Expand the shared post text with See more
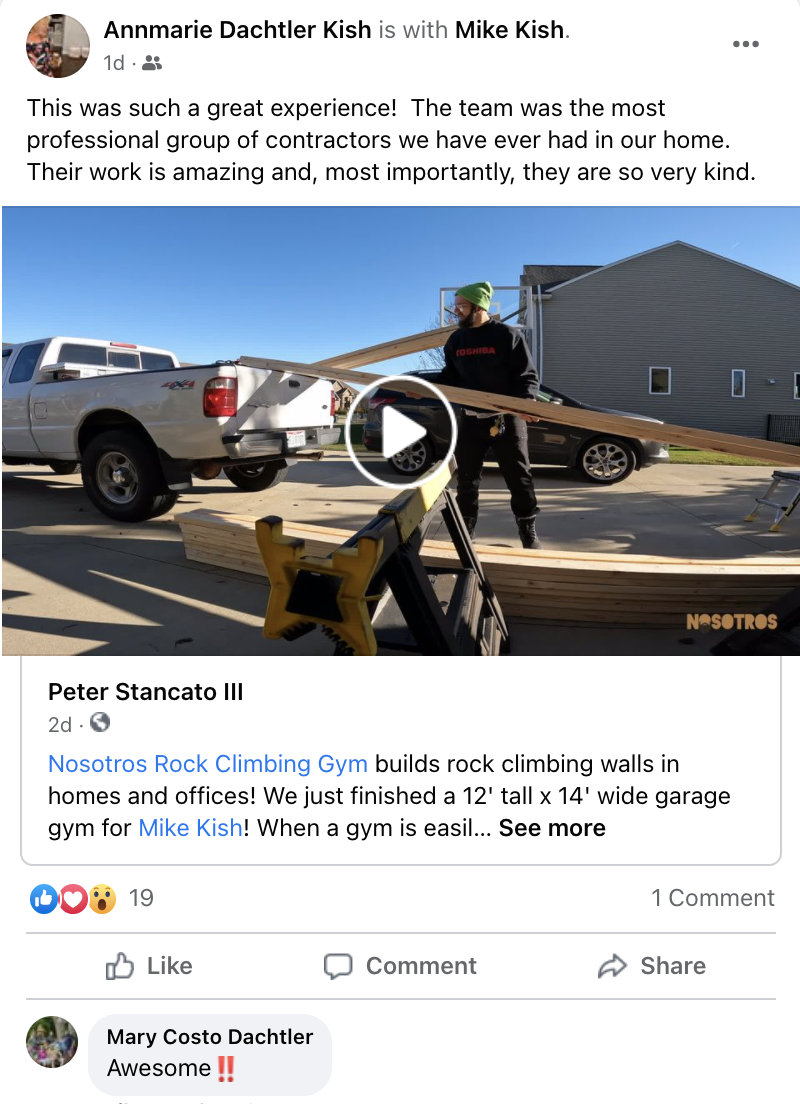The width and height of the screenshot is (800, 1104). tap(552, 828)
